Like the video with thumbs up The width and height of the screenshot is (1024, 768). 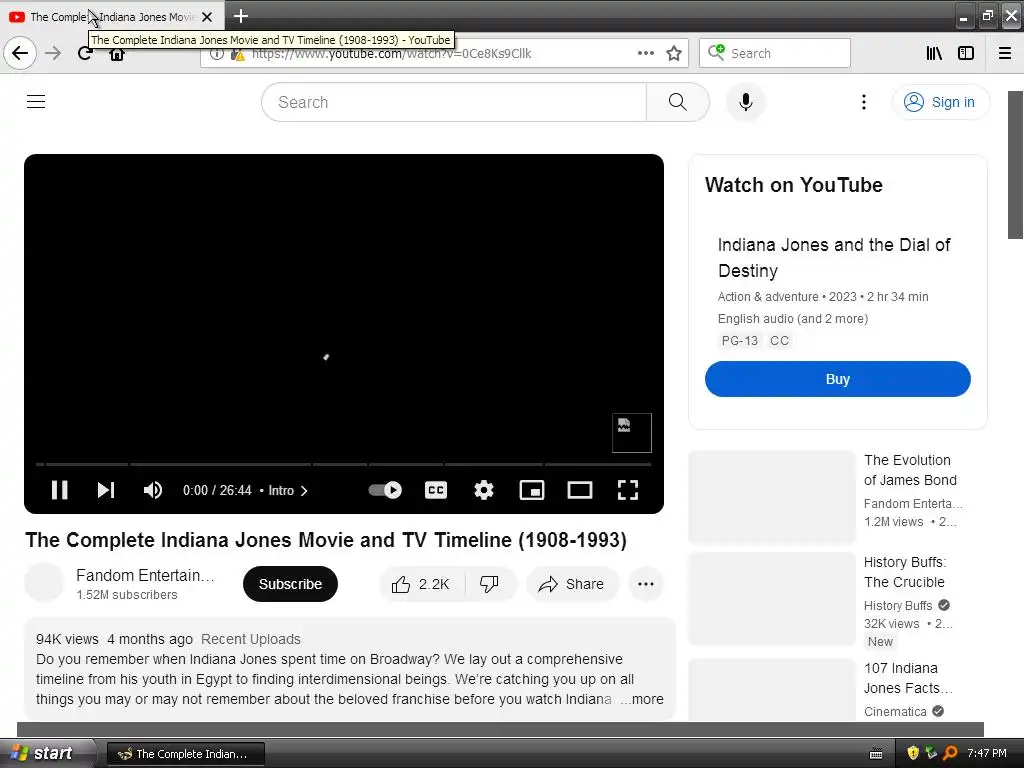[421, 584]
